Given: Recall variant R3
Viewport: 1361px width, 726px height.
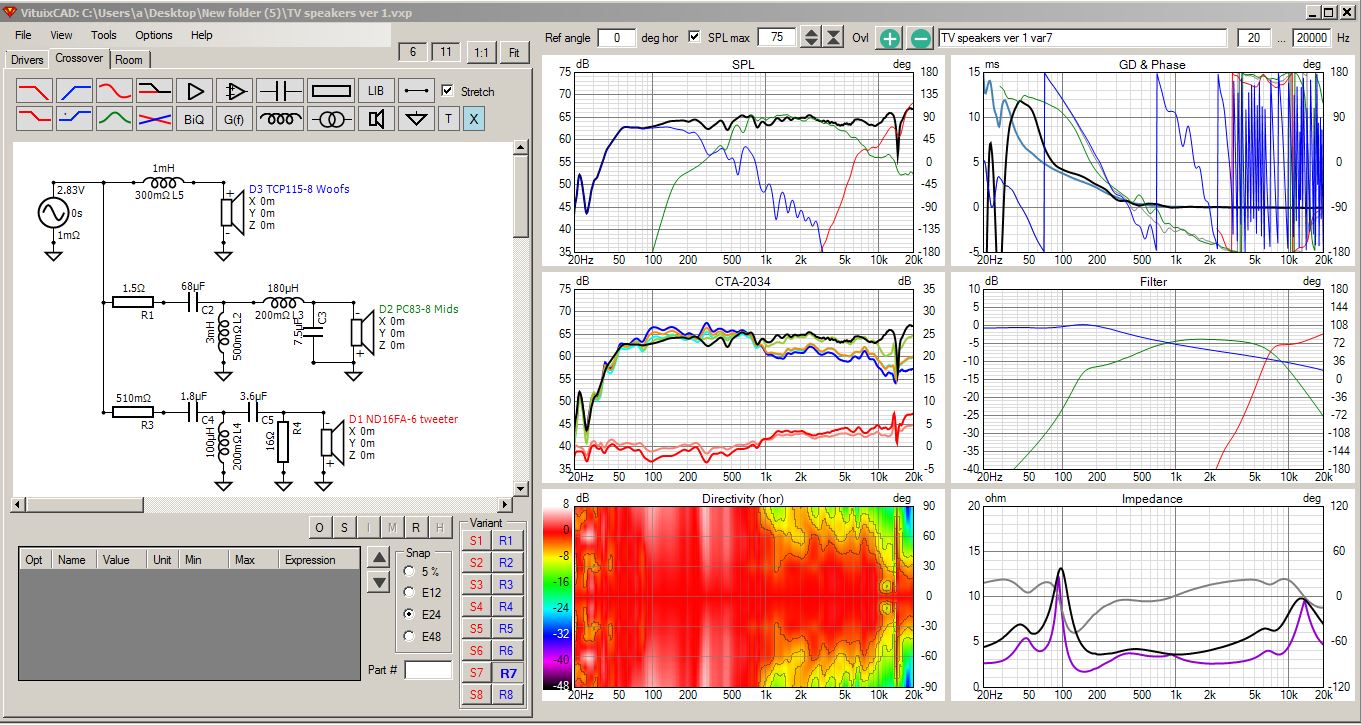Looking at the screenshot, I should [x=506, y=585].
